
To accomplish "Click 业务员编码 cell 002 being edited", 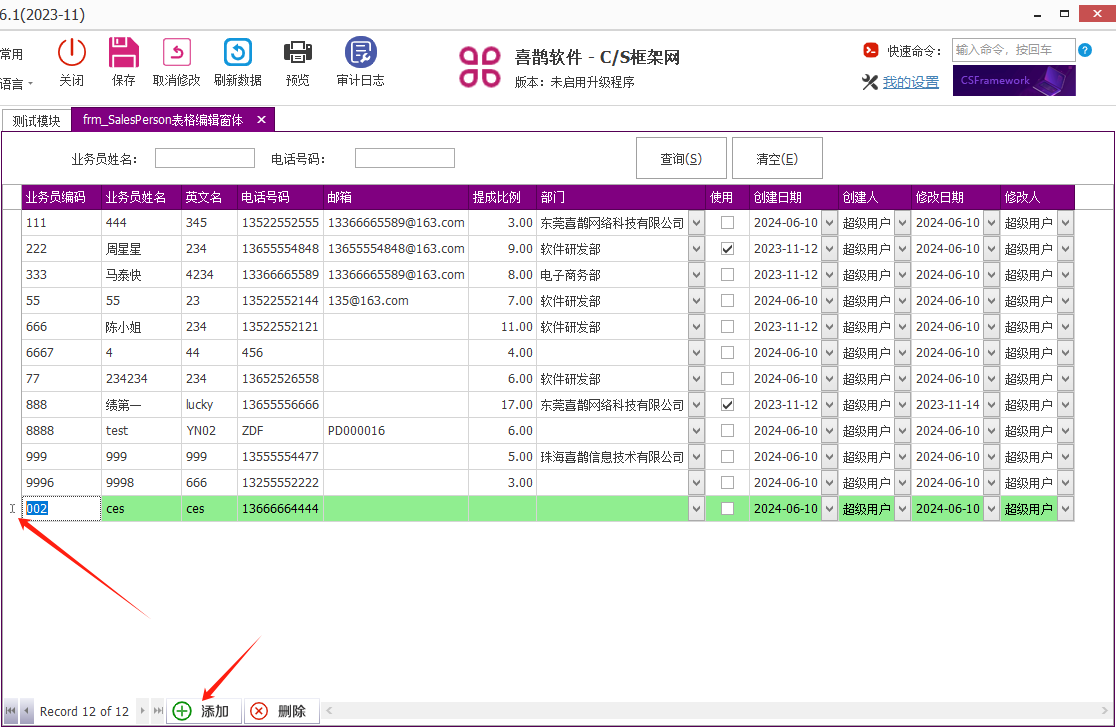I will point(61,509).
